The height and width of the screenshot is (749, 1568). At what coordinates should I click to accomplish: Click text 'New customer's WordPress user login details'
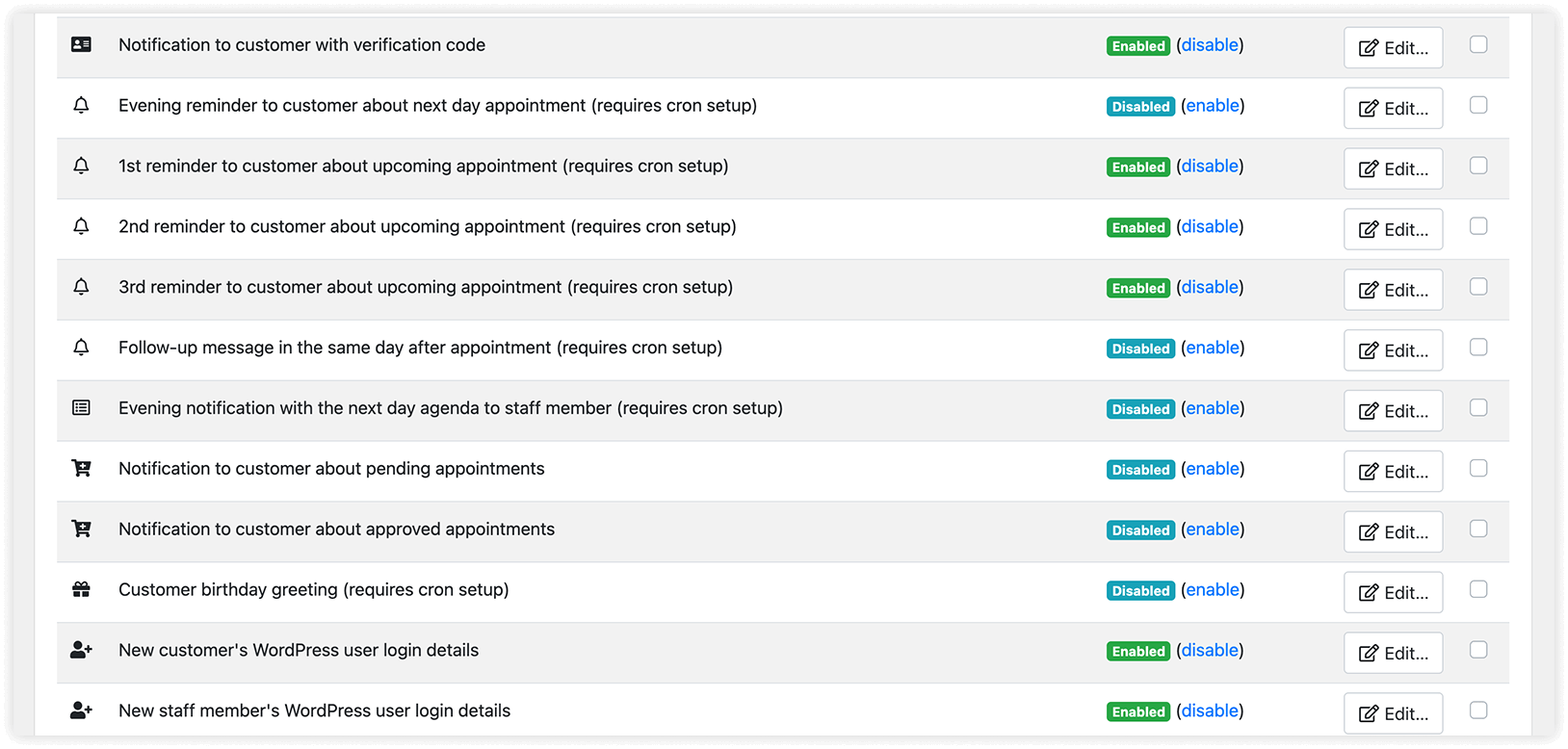pyautogui.click(x=299, y=651)
